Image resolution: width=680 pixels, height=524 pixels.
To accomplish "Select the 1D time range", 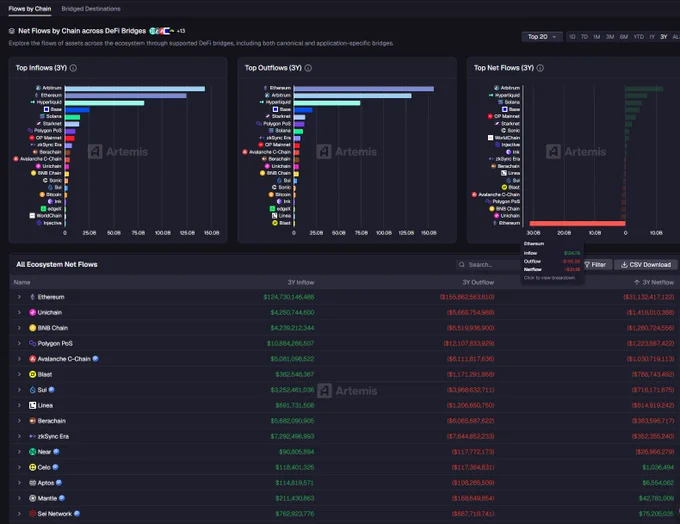I will [572, 37].
